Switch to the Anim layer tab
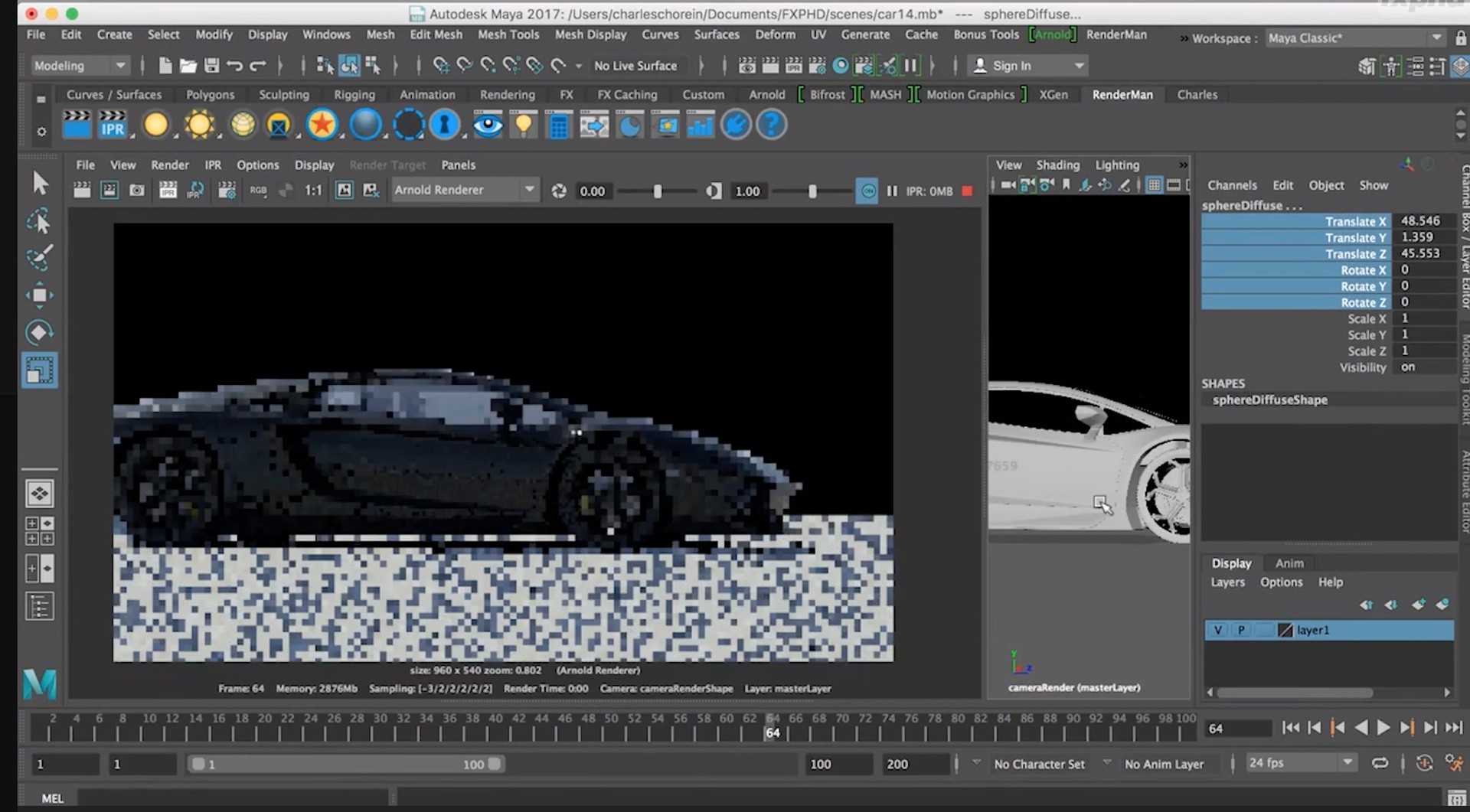The height and width of the screenshot is (812, 1470). click(1289, 563)
